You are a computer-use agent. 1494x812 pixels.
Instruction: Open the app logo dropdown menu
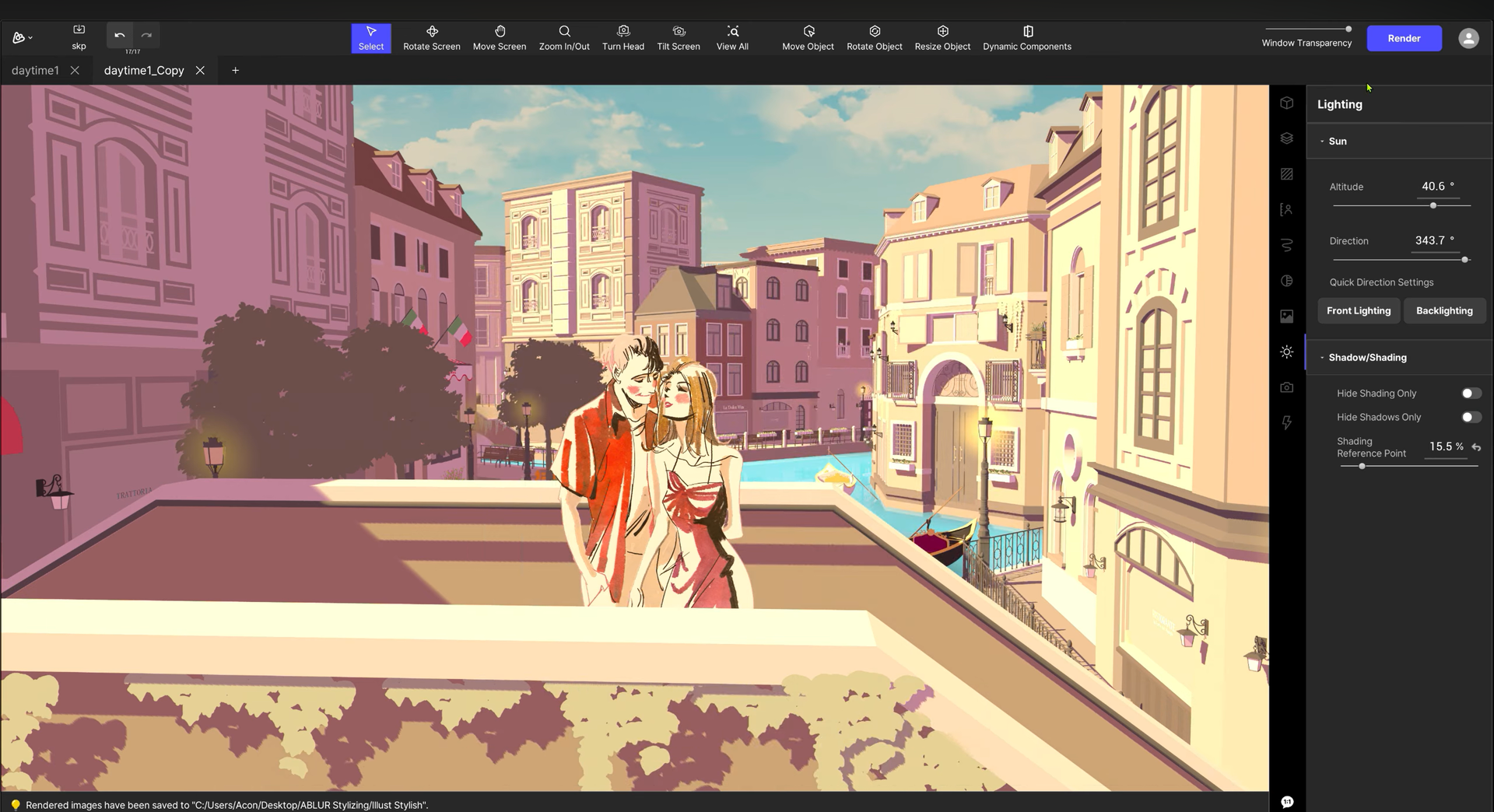(x=23, y=37)
